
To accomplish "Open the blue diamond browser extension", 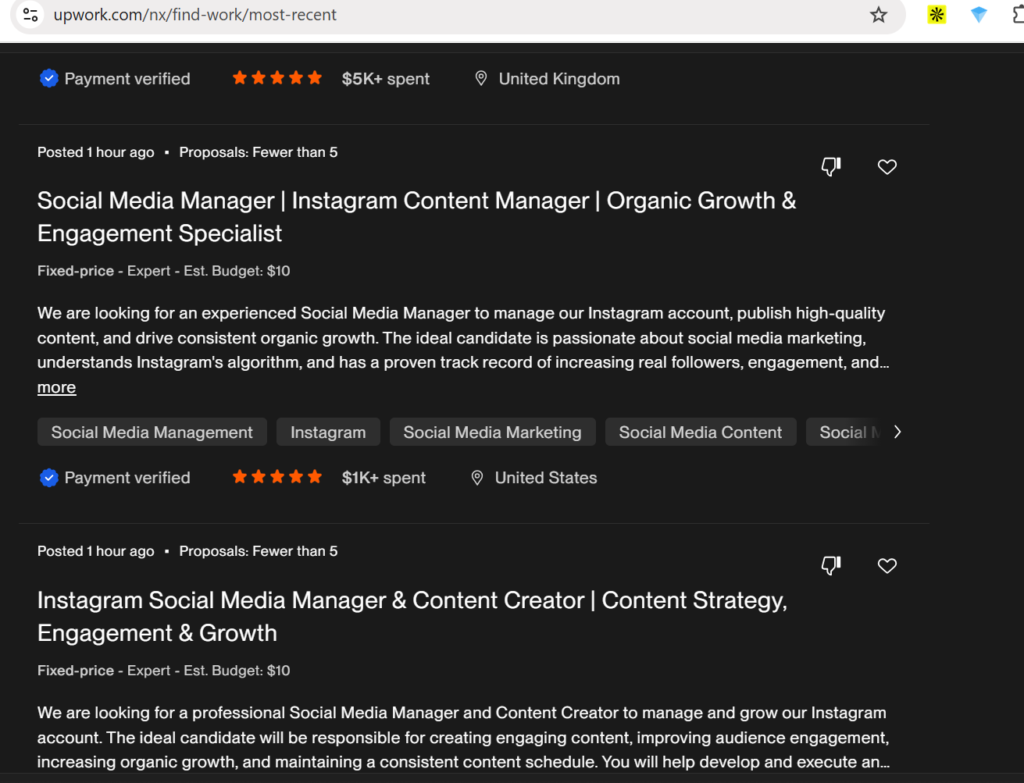I will [x=978, y=14].
